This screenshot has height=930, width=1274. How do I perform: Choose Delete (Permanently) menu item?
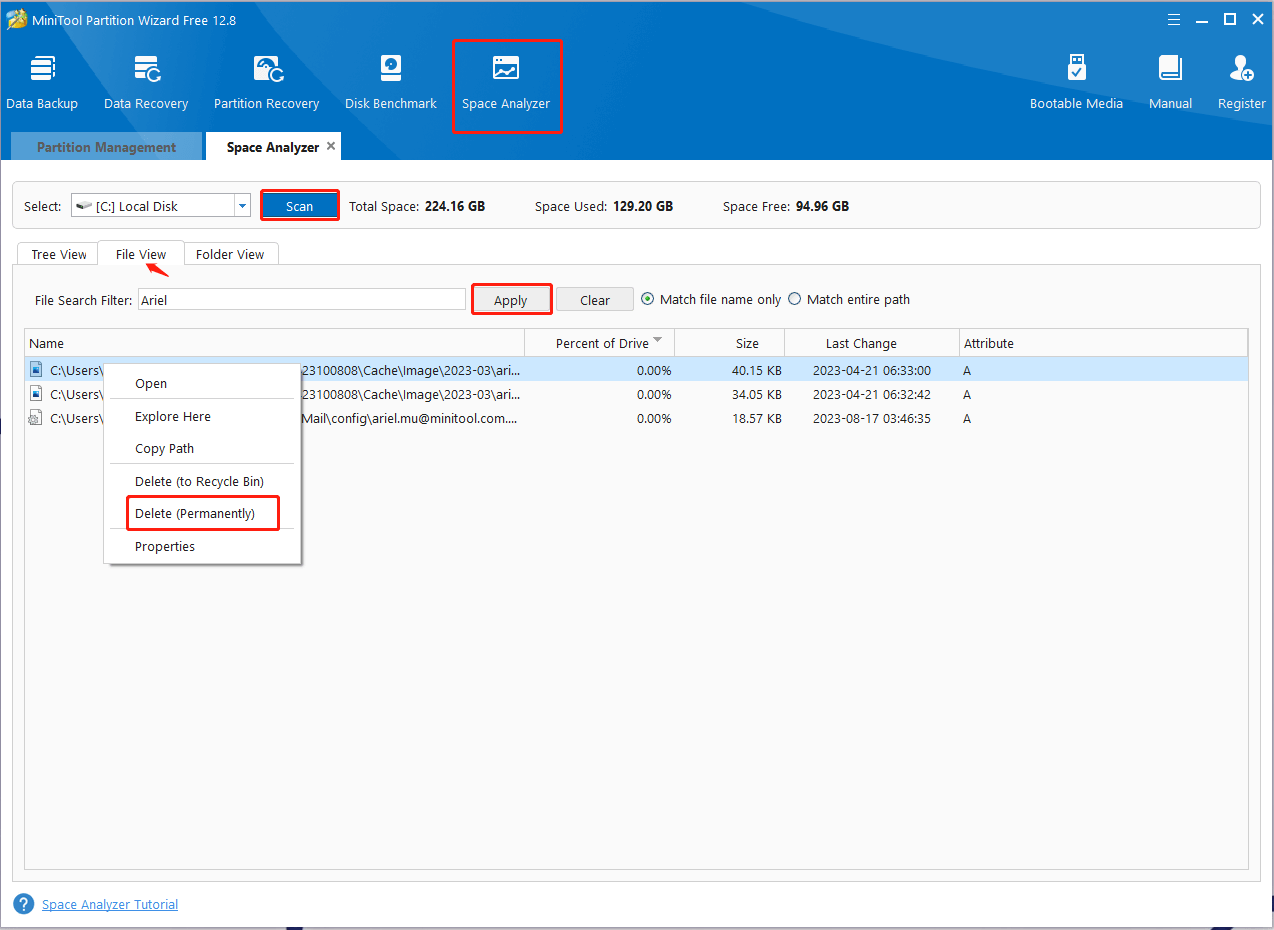[202, 513]
